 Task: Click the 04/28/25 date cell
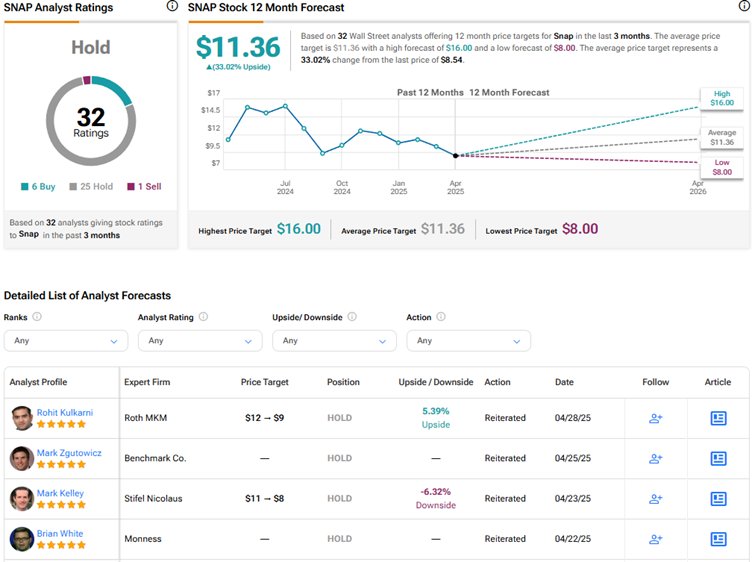(x=573, y=418)
